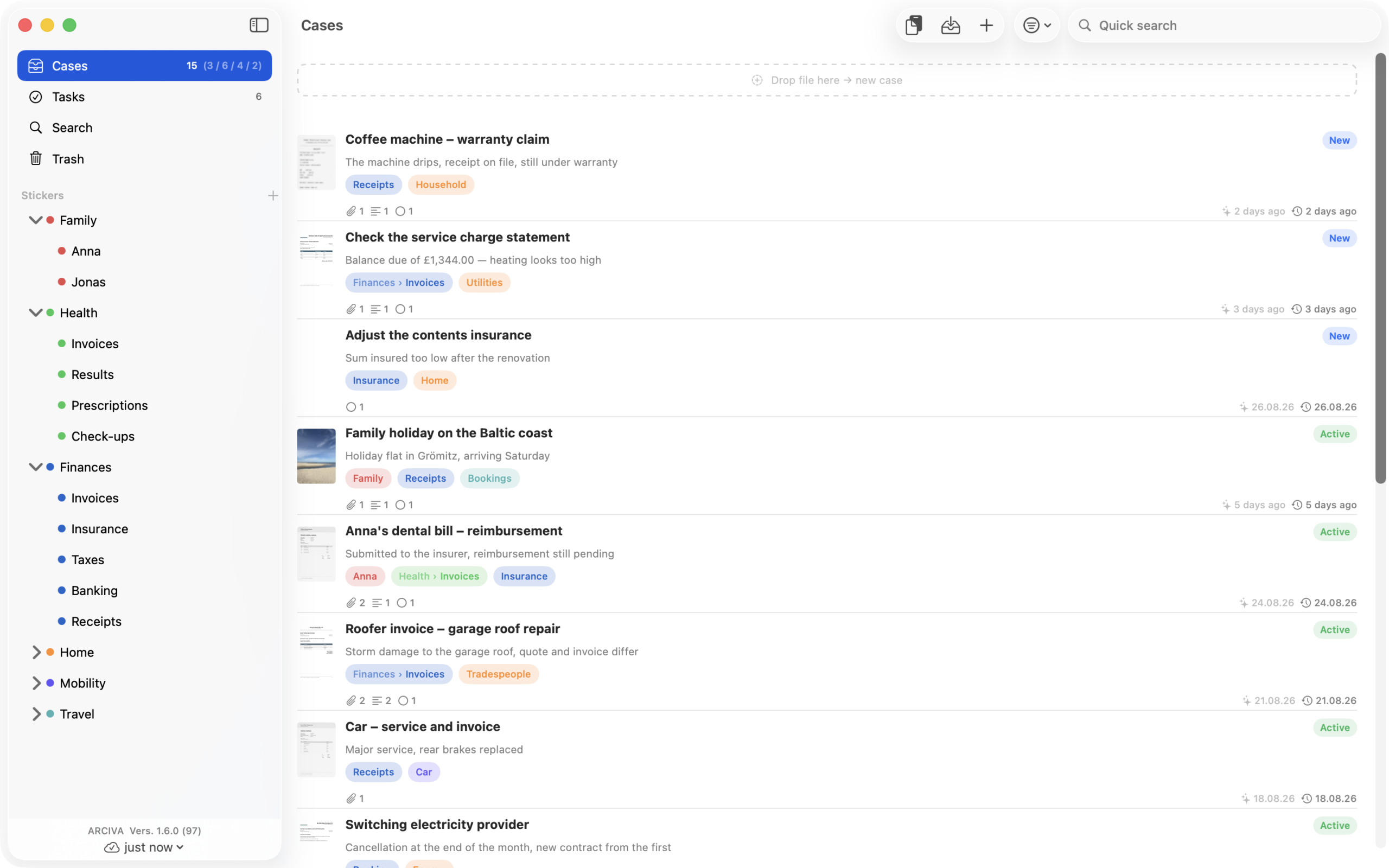Focus the Quick search field
This screenshot has height=868, width=1389.
click(x=1224, y=25)
